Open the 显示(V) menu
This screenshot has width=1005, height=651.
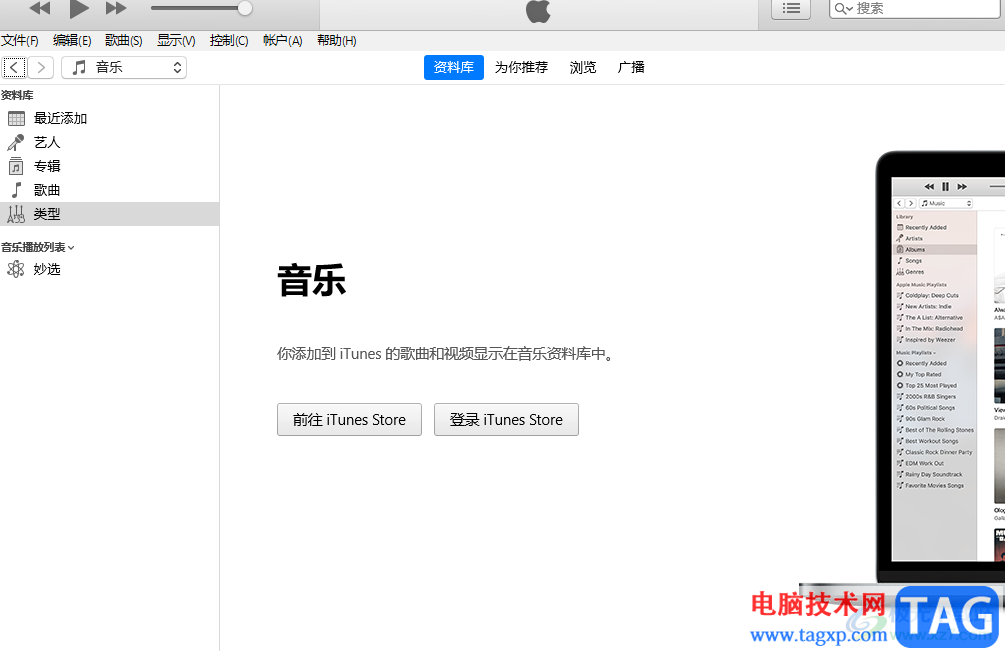[x=176, y=40]
